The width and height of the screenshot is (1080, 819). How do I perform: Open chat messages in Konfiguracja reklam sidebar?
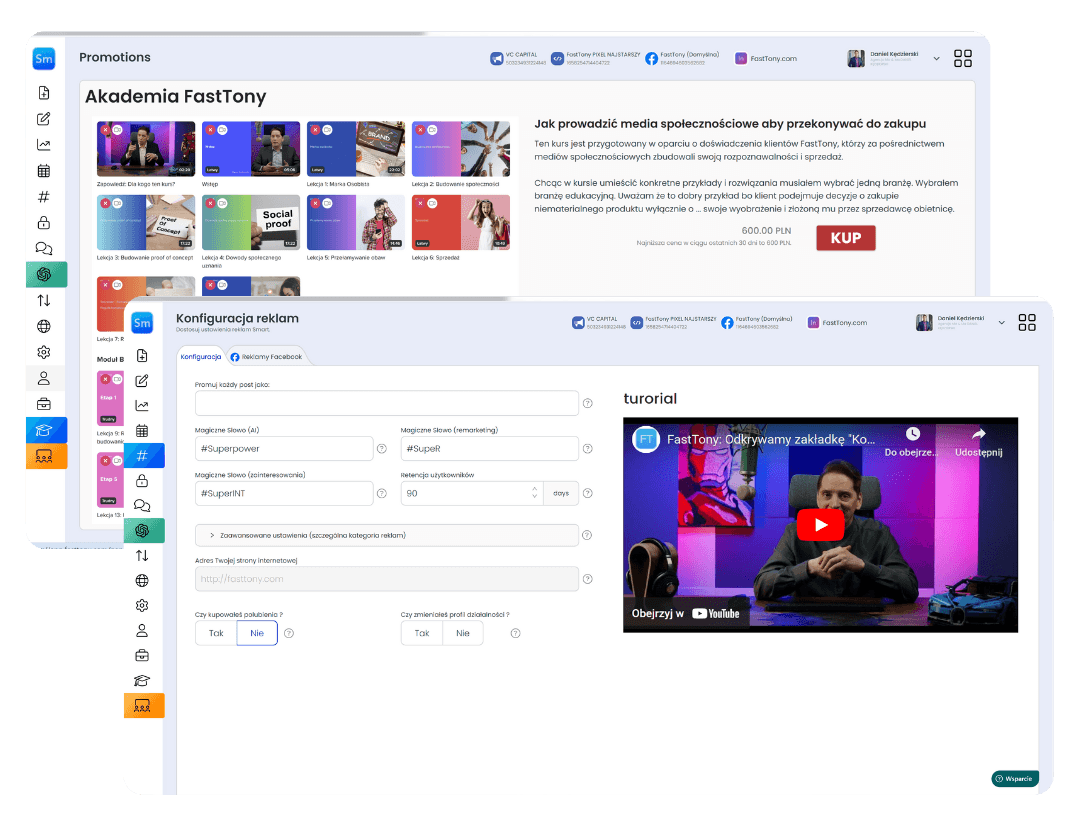click(x=142, y=506)
